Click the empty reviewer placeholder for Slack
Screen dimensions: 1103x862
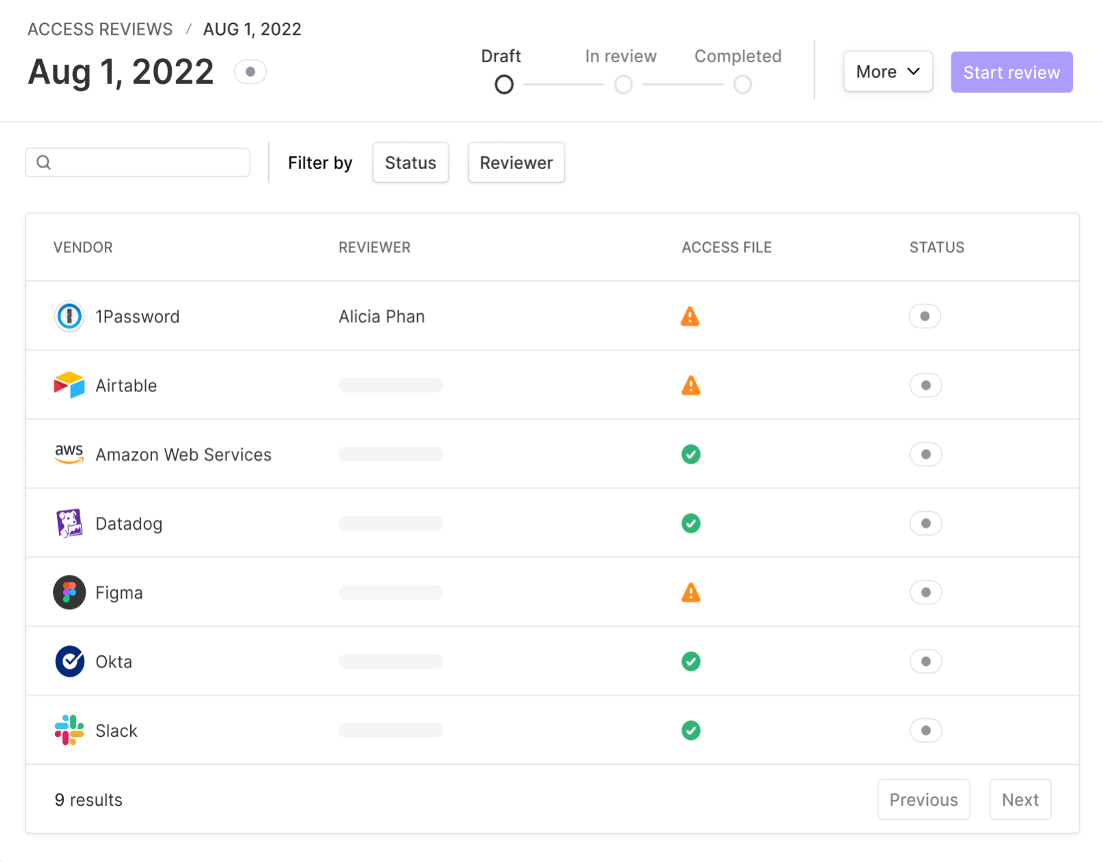tap(390, 730)
